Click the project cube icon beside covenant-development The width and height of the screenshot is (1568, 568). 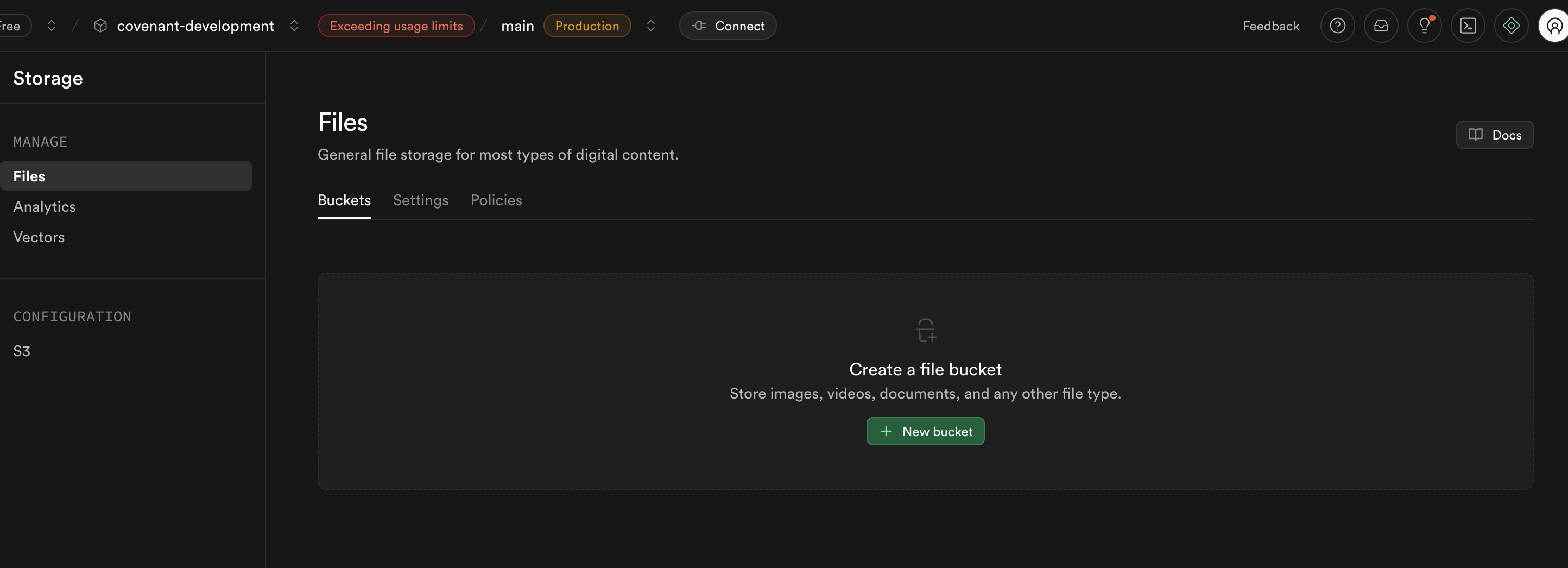coord(100,26)
